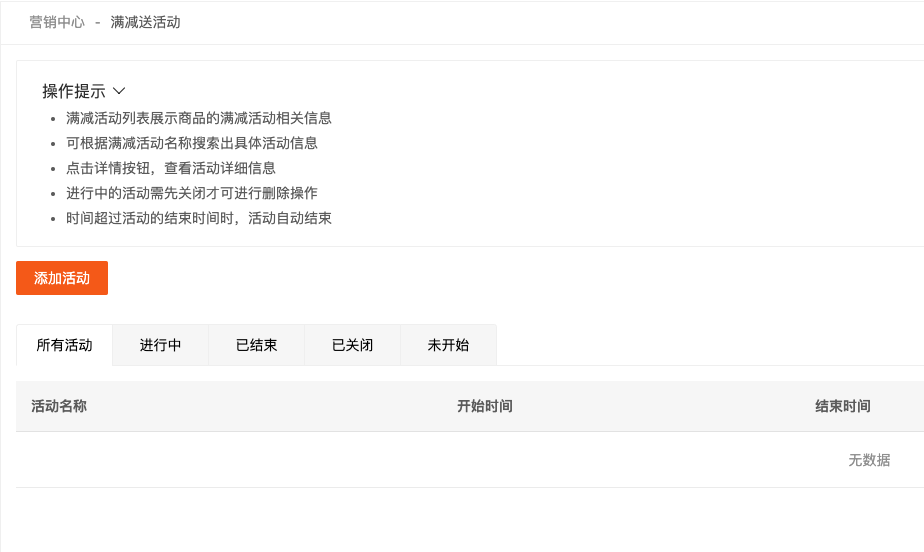The height and width of the screenshot is (552, 924).
Task: Click the 活动名称 column header
Action: click(x=59, y=406)
